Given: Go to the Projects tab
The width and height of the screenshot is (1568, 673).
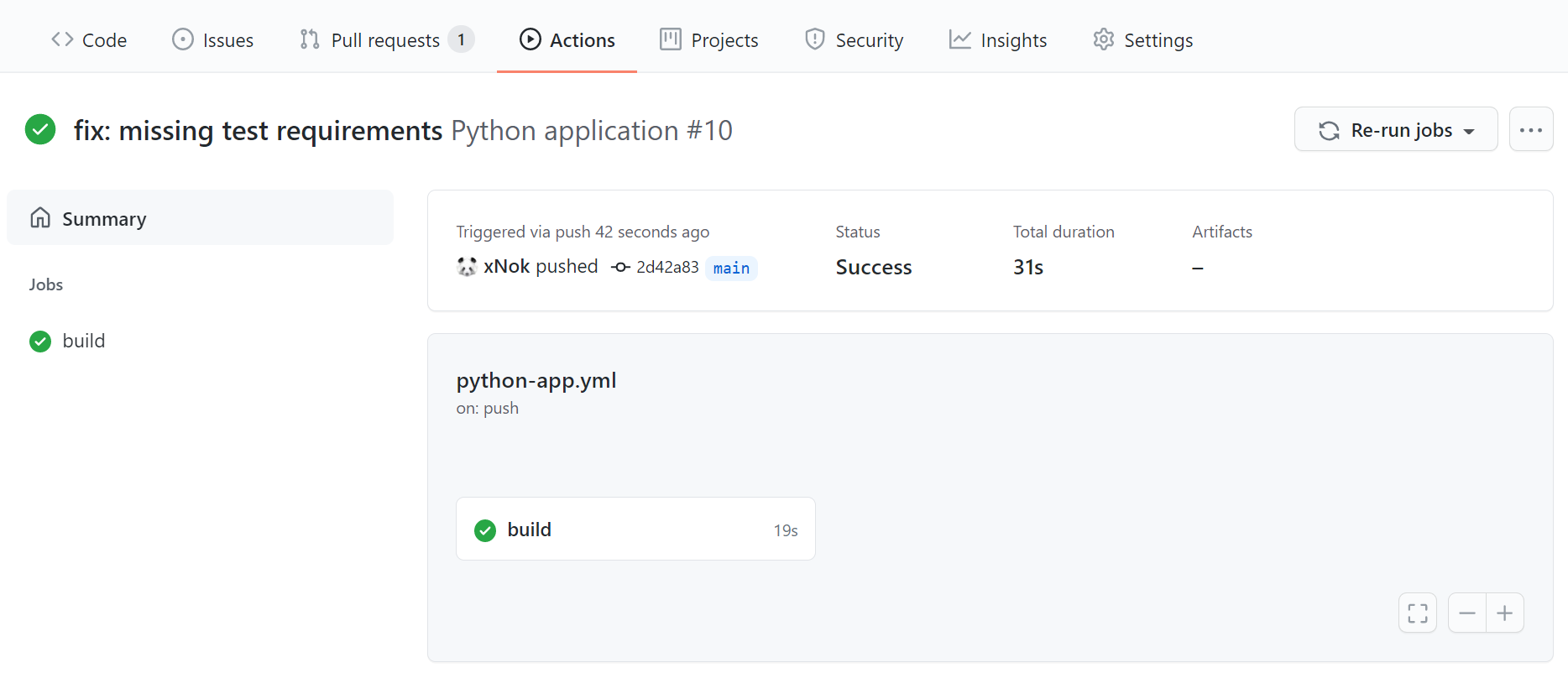Looking at the screenshot, I should (709, 40).
